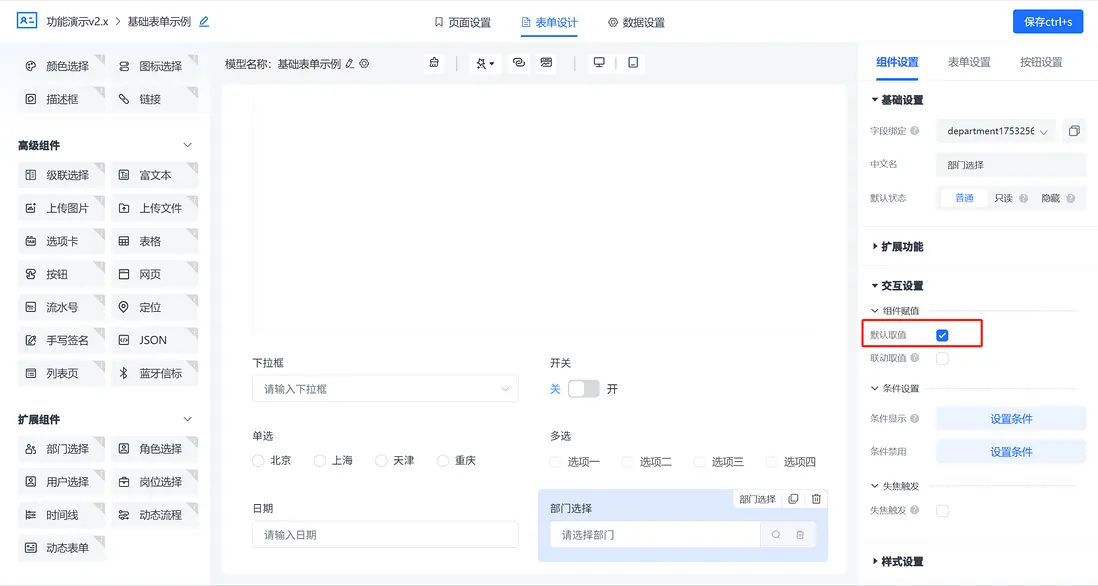Viewport: 1098px width, 586px height.
Task: Uncheck the 默认取值 checkbox
Action: coord(941,335)
